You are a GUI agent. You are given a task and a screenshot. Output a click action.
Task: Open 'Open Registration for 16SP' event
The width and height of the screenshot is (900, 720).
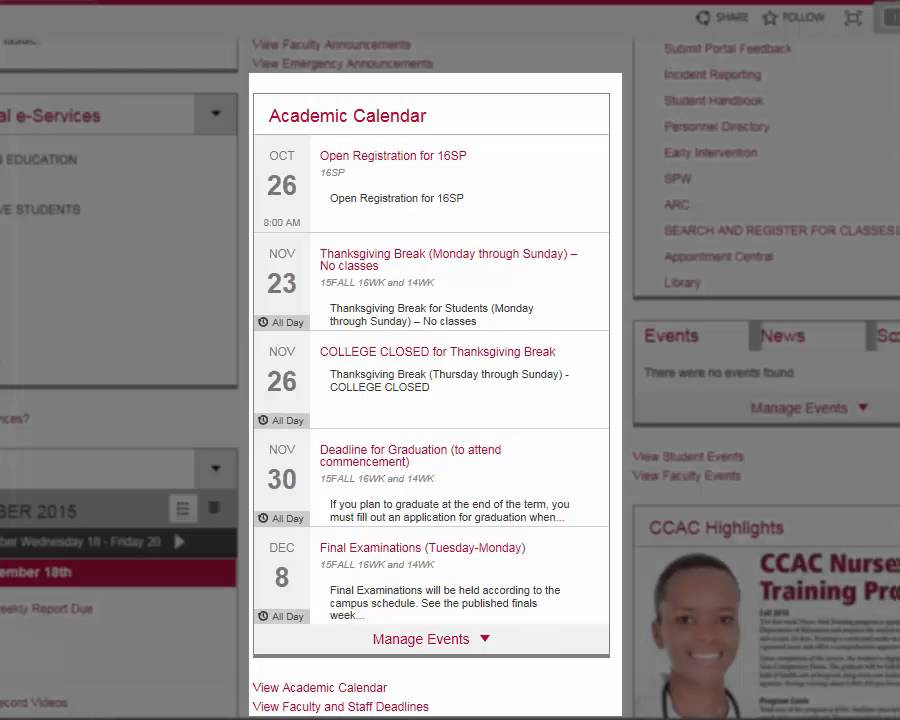point(393,156)
